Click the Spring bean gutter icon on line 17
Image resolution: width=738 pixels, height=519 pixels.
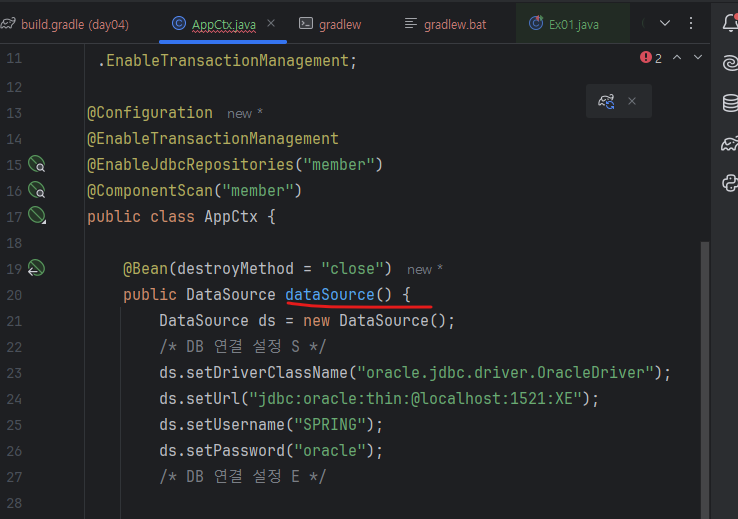tap(37, 216)
